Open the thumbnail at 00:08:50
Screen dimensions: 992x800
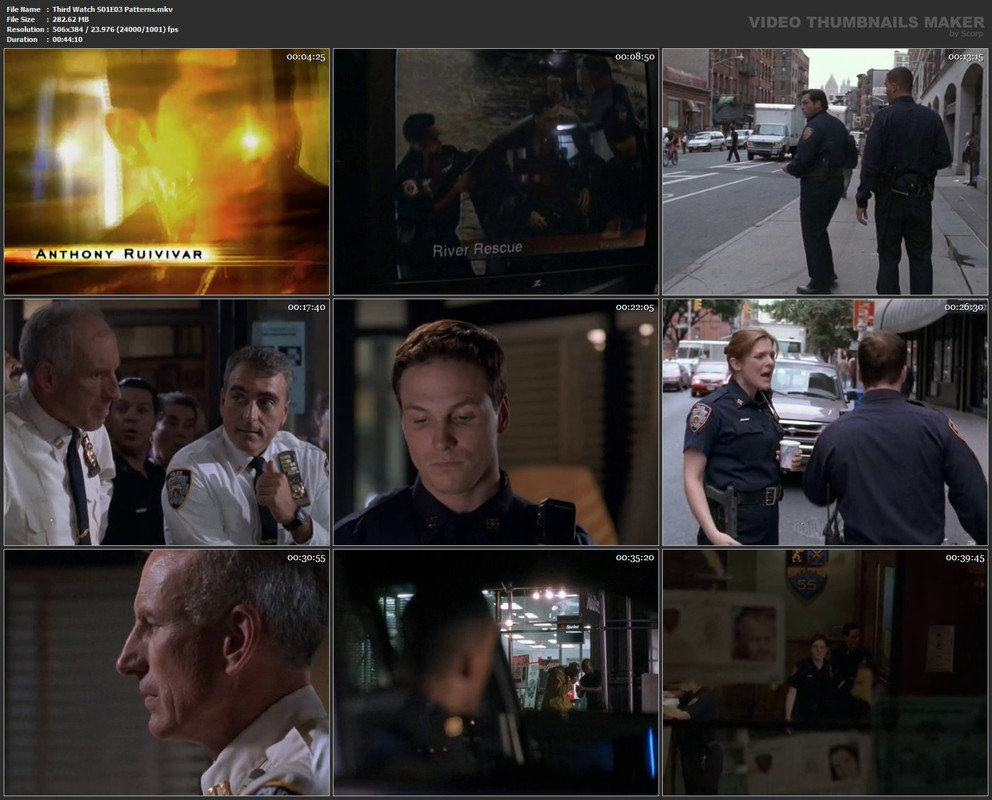(496, 172)
